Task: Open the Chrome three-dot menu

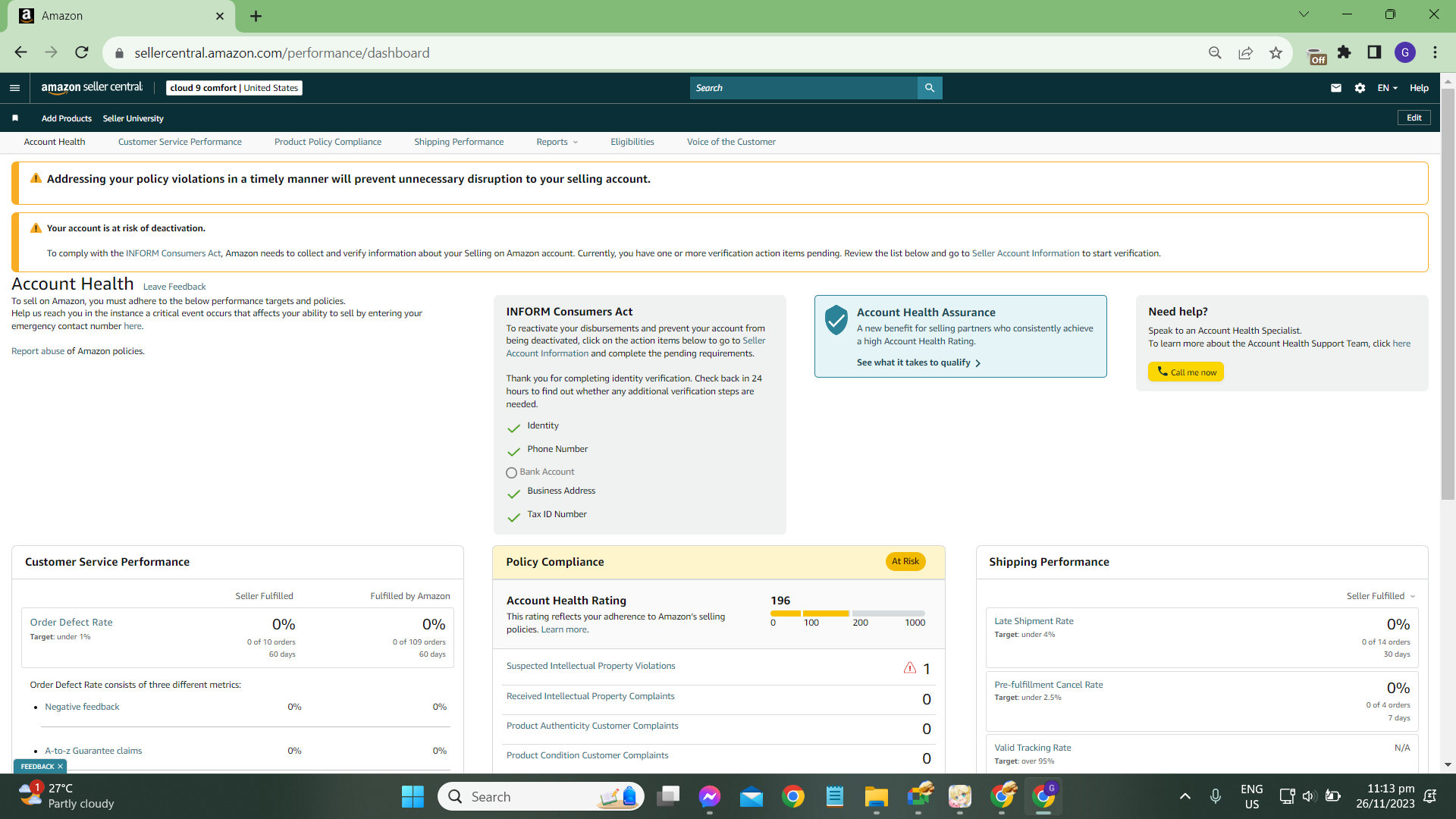Action: 1435,52
